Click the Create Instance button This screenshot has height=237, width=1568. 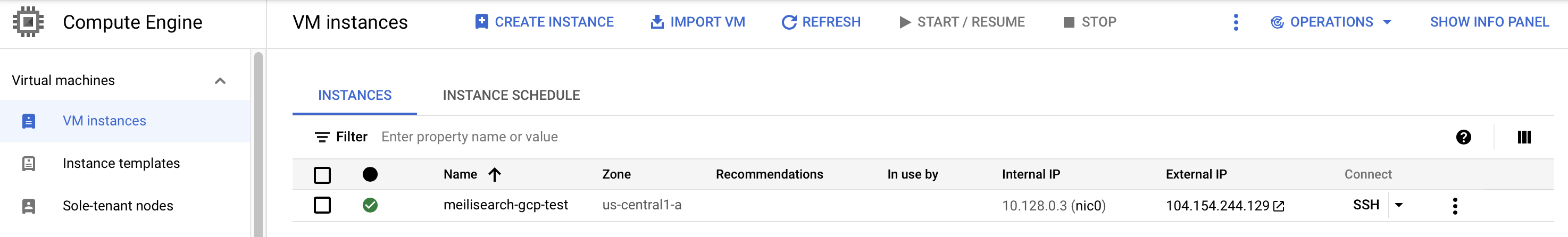tap(544, 22)
